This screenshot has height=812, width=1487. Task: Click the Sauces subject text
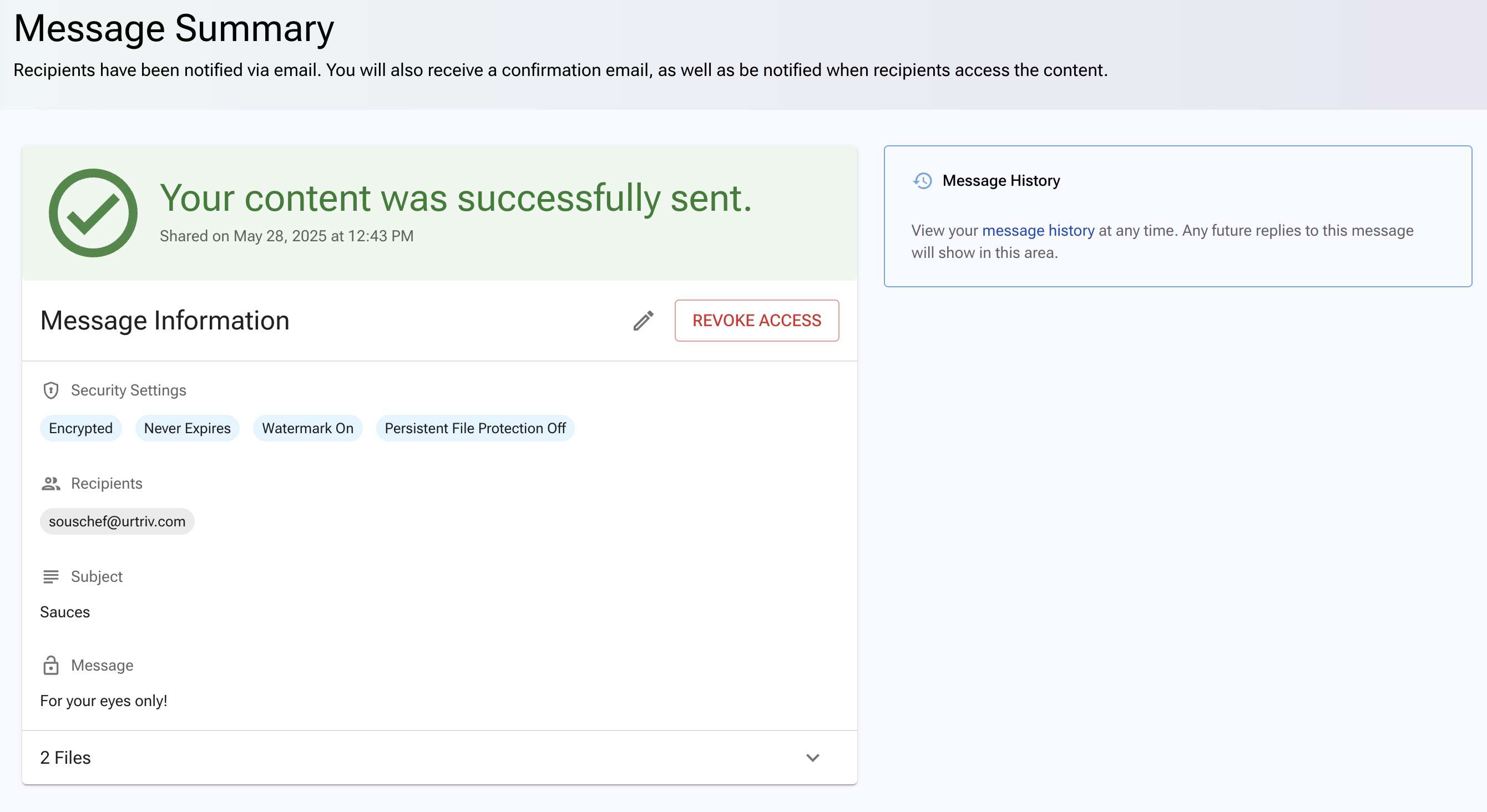coord(65,612)
